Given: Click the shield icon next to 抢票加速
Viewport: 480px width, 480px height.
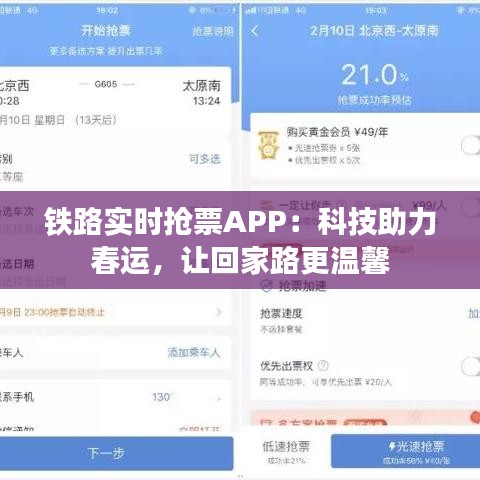Looking at the screenshot, I should point(266,286).
